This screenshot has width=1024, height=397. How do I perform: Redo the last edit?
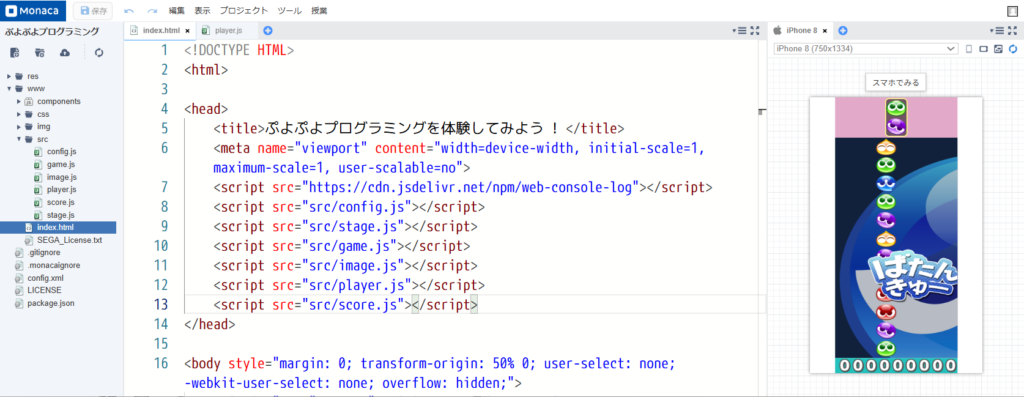(152, 10)
